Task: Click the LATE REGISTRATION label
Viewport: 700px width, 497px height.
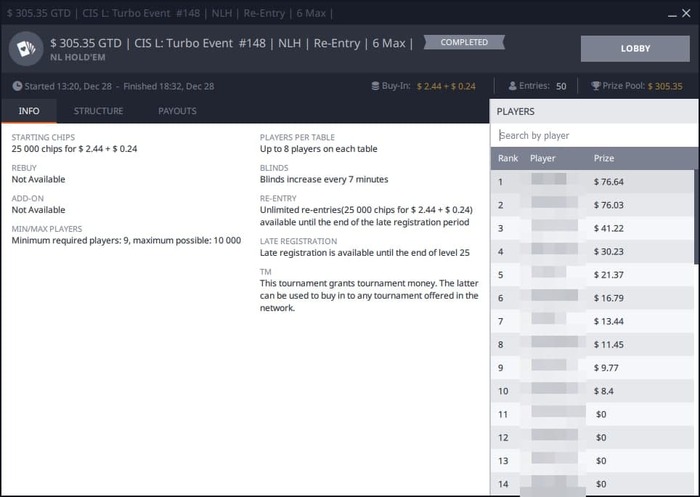Action: point(298,241)
